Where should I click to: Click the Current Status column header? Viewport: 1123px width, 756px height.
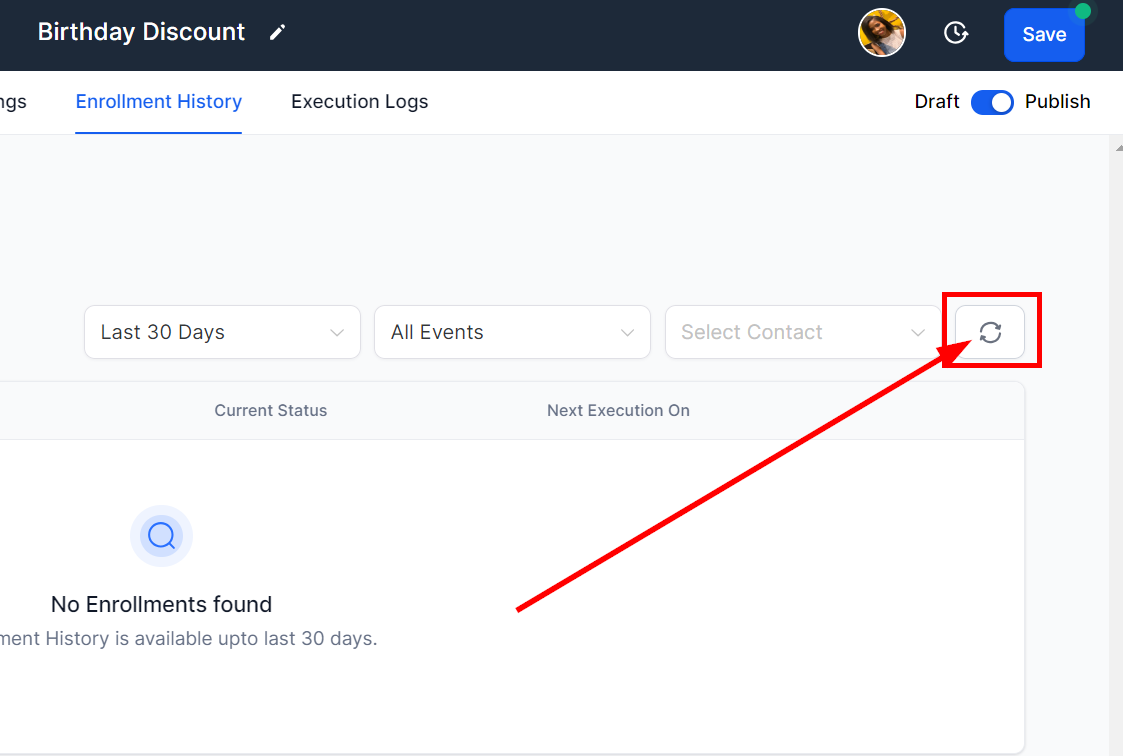270,410
